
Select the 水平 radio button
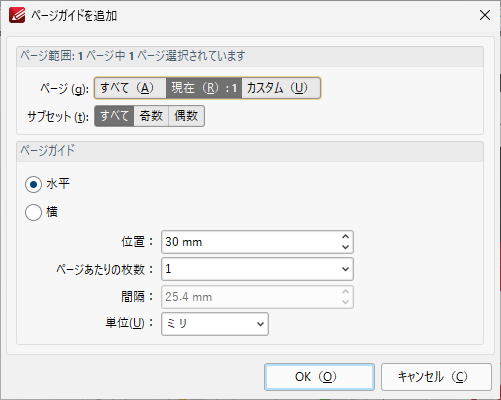click(x=33, y=184)
